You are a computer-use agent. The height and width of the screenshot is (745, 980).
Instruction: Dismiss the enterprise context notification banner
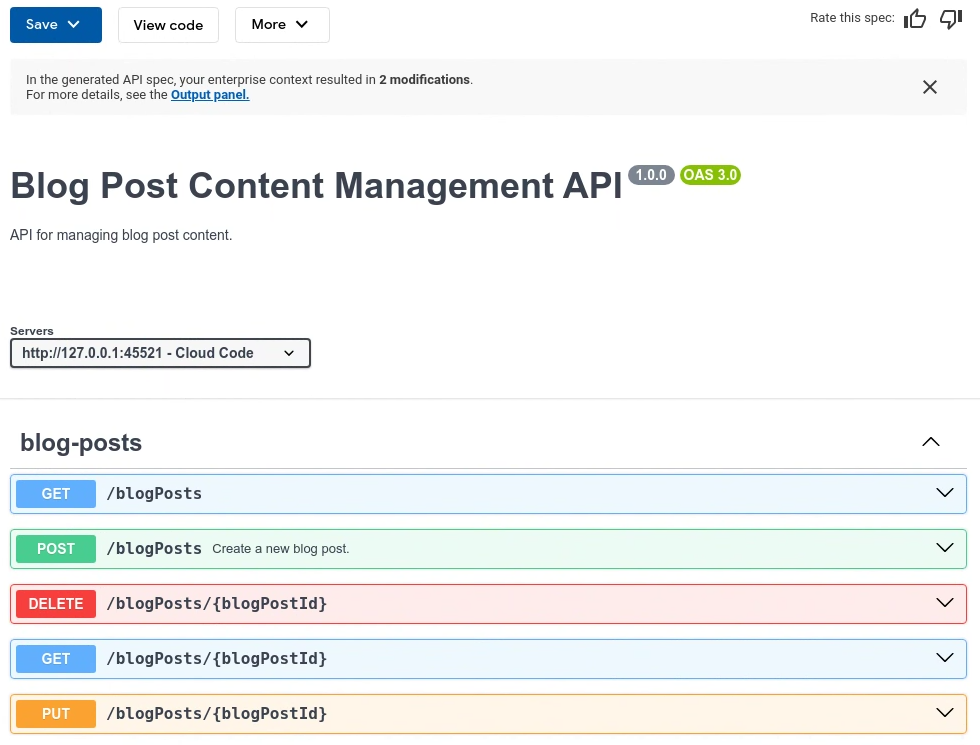pos(930,87)
